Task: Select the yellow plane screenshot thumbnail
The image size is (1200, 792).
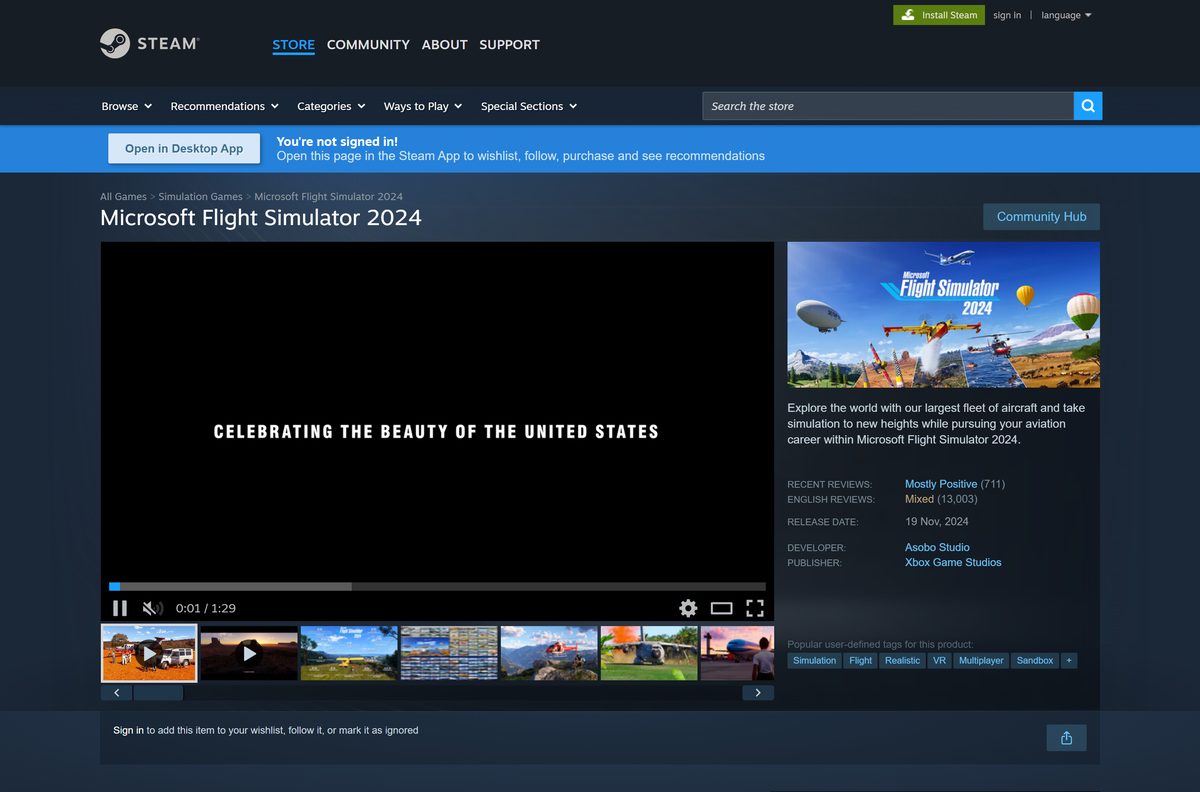Action: 349,653
